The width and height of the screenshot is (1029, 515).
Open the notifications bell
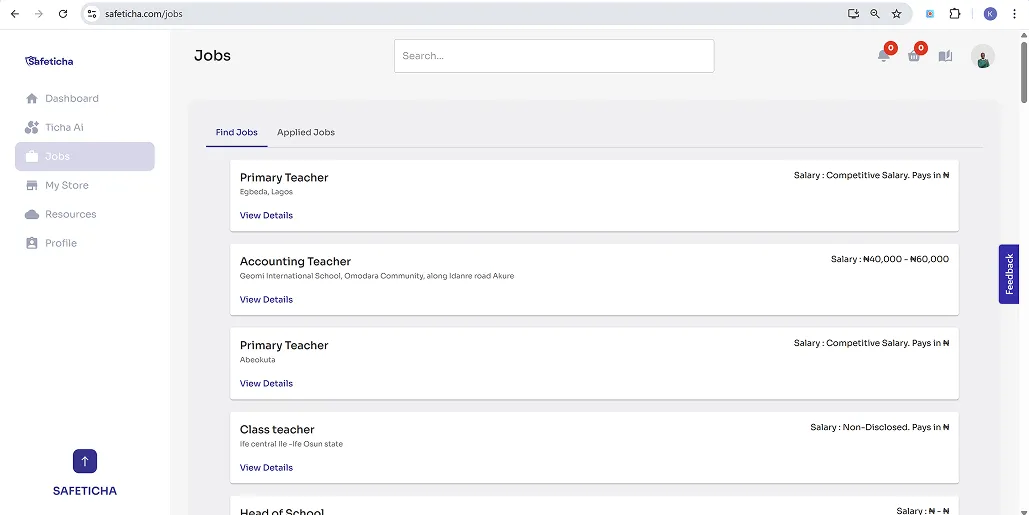[884, 56]
